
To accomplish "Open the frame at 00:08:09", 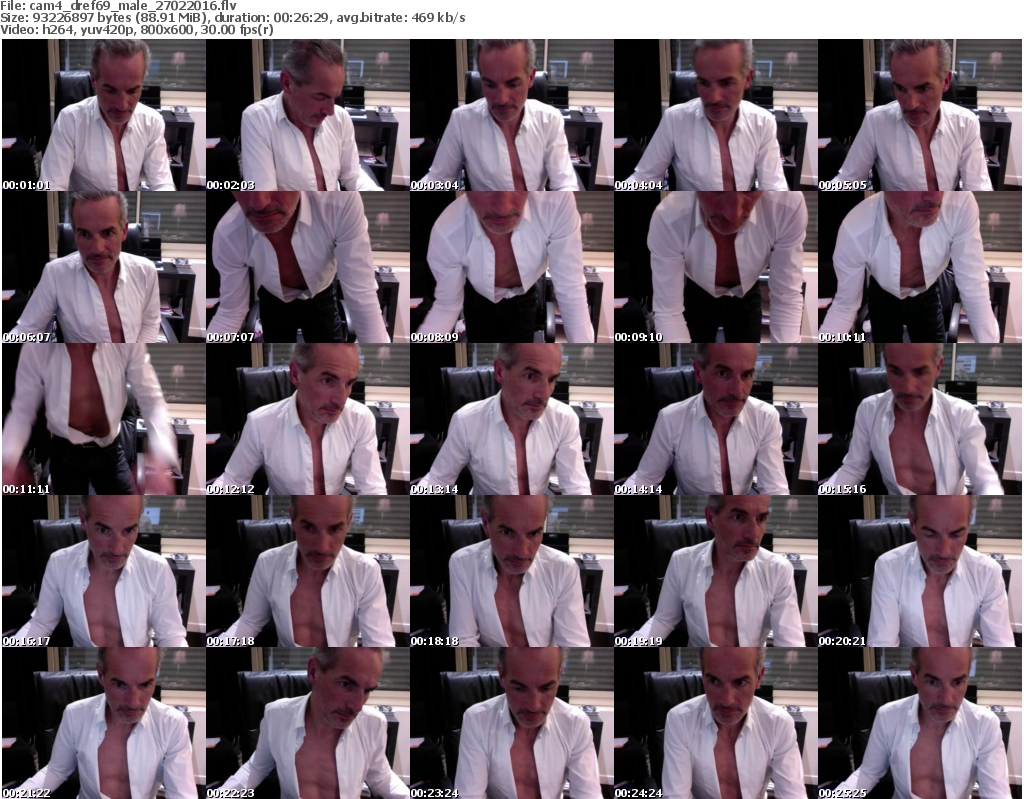I will [512, 267].
